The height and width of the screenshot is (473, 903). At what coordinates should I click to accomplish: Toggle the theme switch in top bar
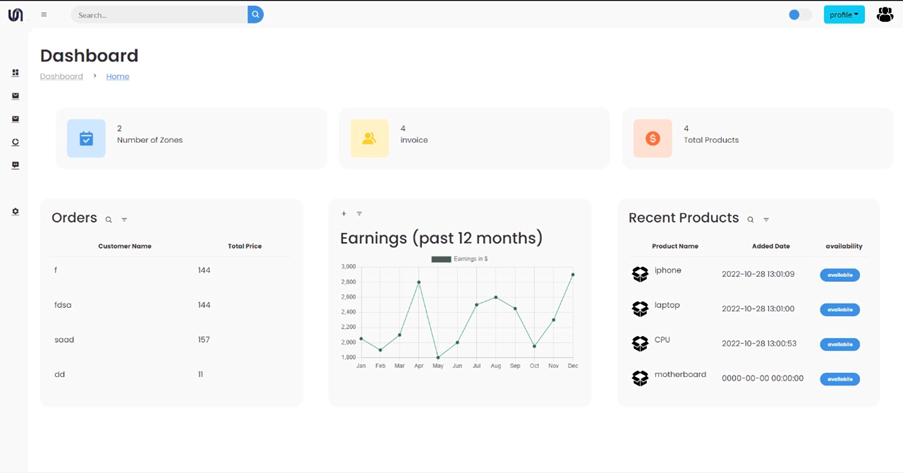(x=800, y=15)
